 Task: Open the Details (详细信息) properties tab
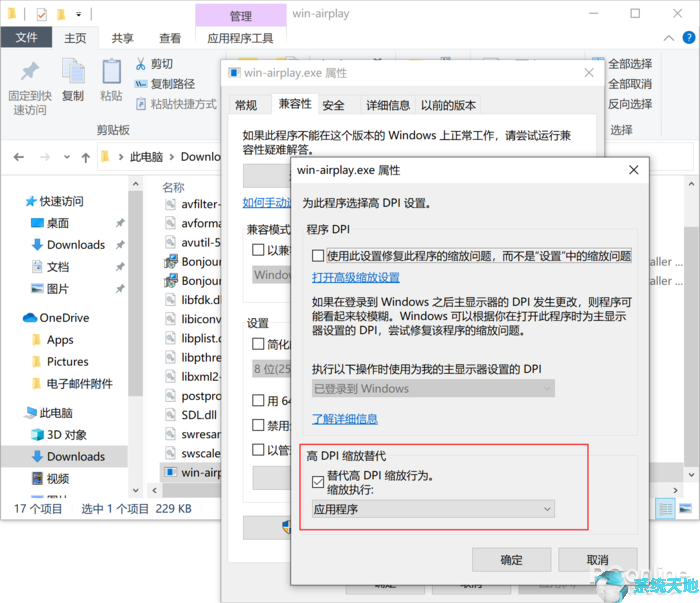tap(388, 105)
